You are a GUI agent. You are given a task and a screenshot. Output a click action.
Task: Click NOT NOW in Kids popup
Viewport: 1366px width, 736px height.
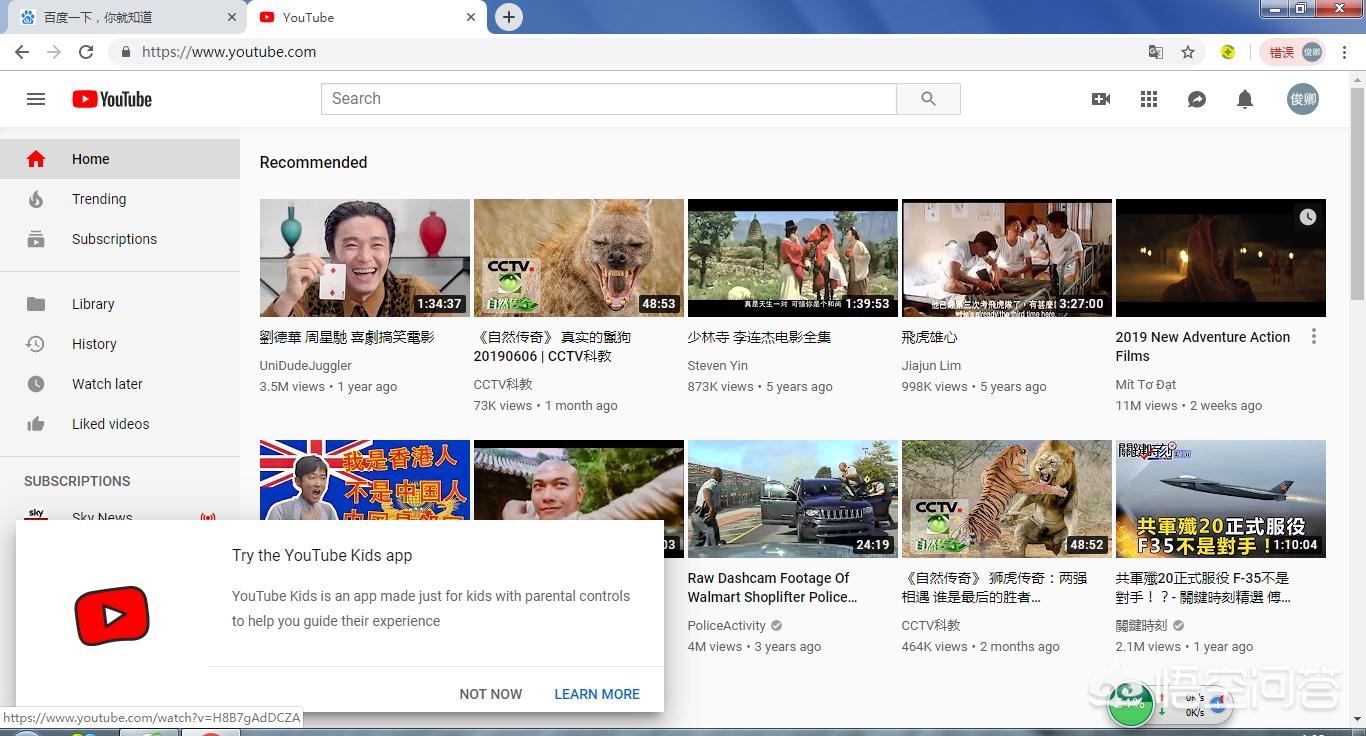tap(491, 694)
